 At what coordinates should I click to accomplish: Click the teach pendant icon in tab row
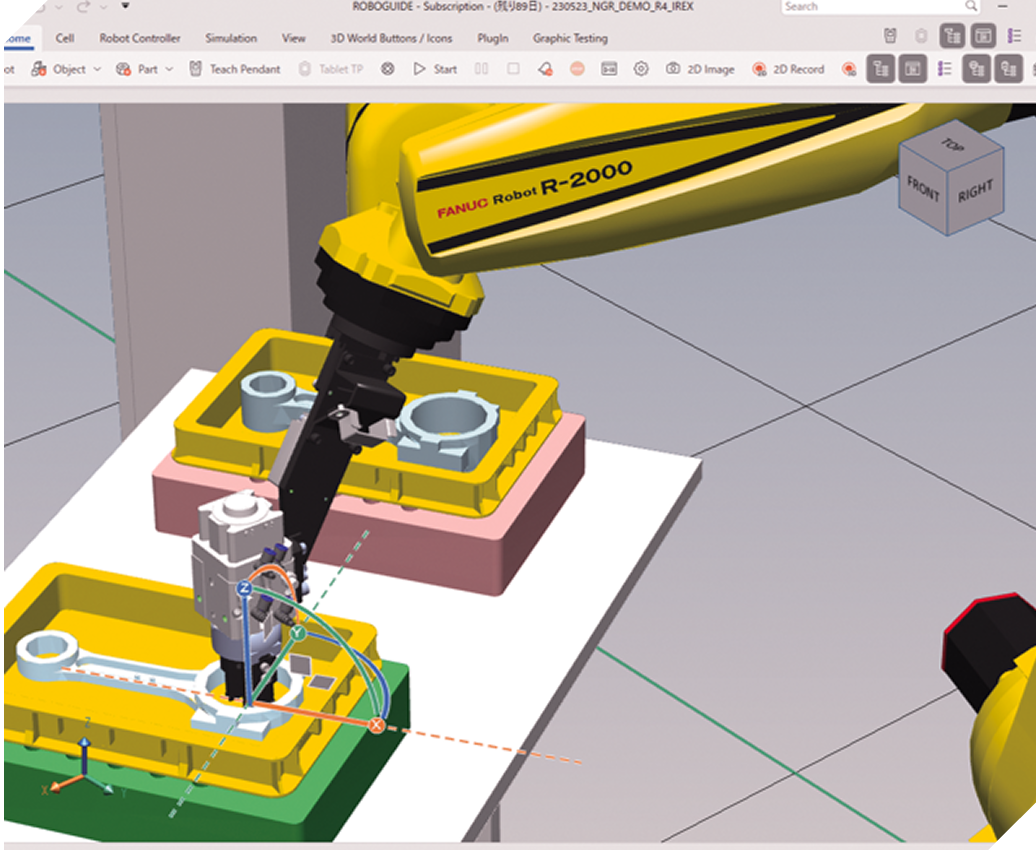click(890, 36)
